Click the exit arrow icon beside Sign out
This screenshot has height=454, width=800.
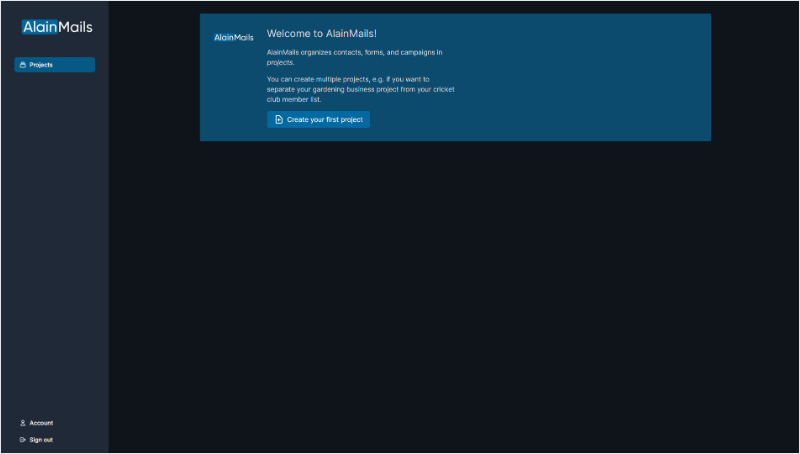tap(22, 439)
